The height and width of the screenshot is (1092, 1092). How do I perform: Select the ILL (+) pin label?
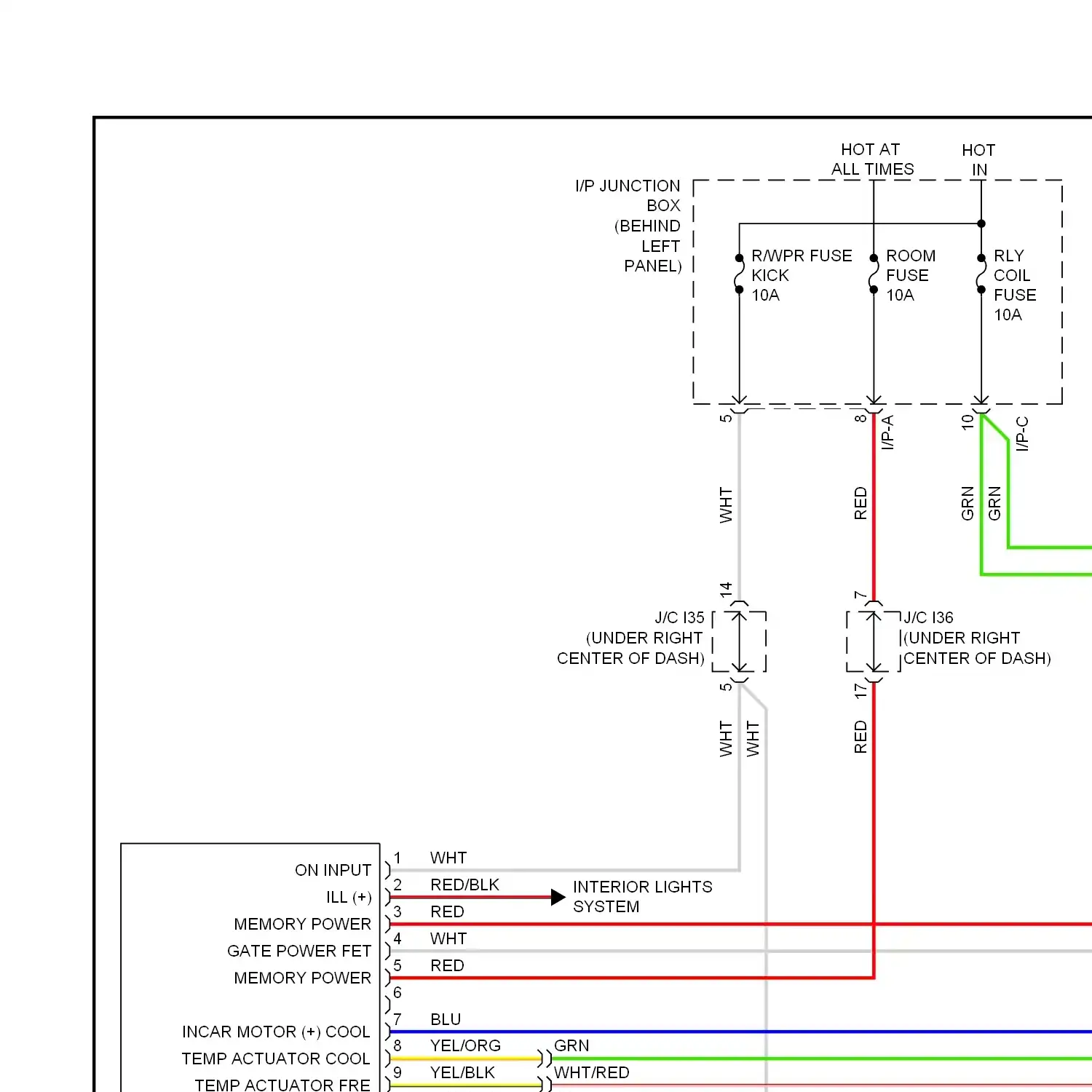[x=349, y=897]
